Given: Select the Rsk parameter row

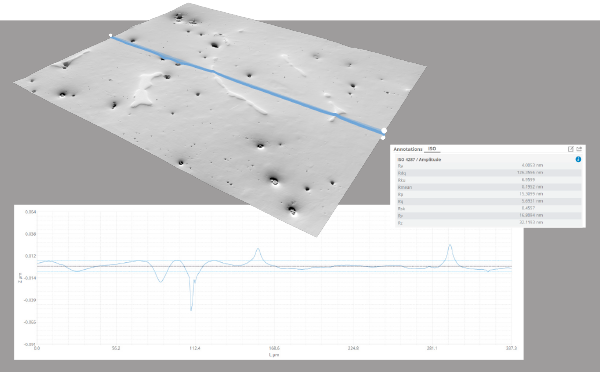Looking at the screenshot, I should click(x=489, y=208).
